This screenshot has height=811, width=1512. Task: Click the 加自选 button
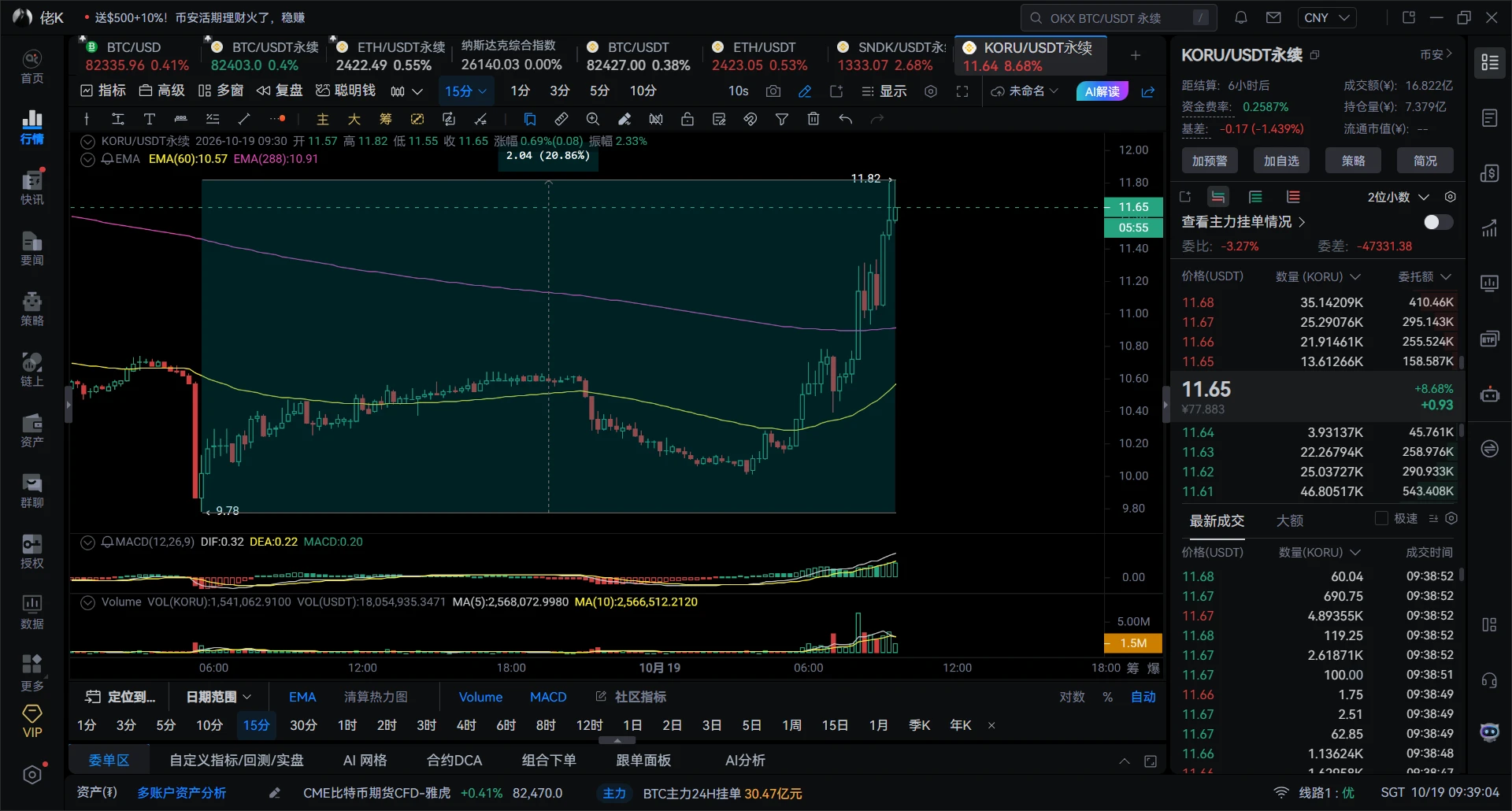1281,161
